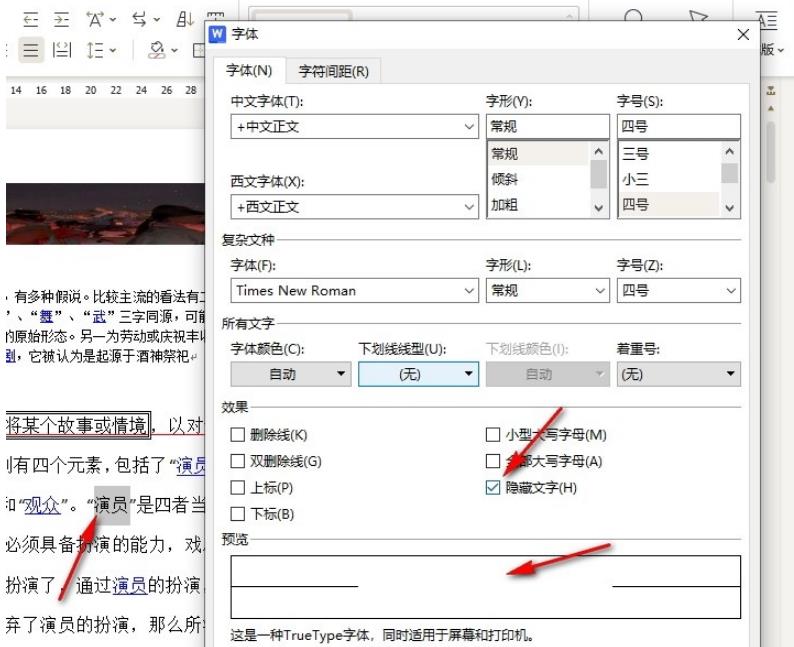This screenshot has width=794, height=647.
Task: Click the text direction arrows icon
Action: (x=139, y=20)
